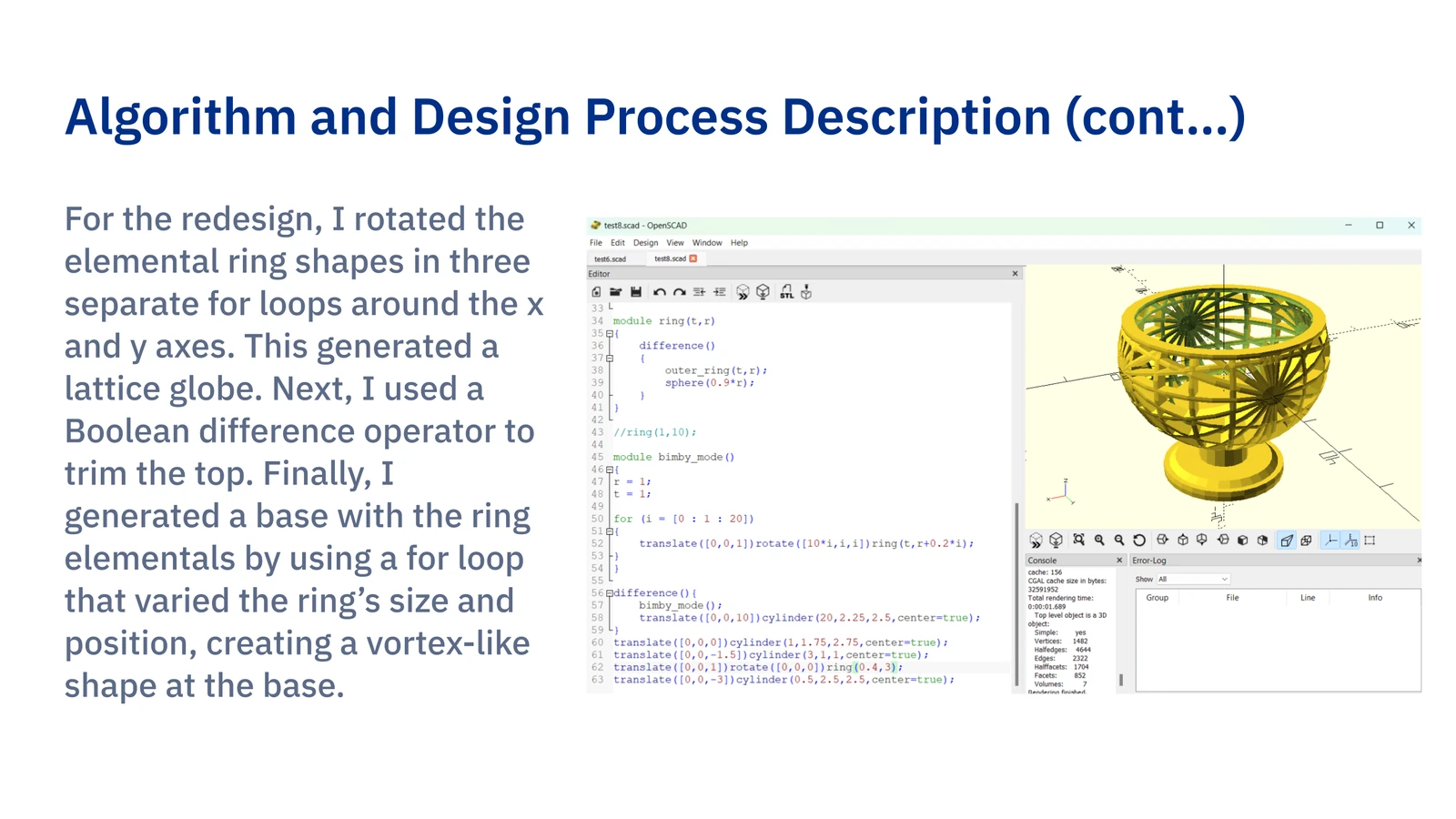The height and width of the screenshot is (819, 1456).
Task: Click the Preview icon in editor toolbar
Action: (x=743, y=292)
